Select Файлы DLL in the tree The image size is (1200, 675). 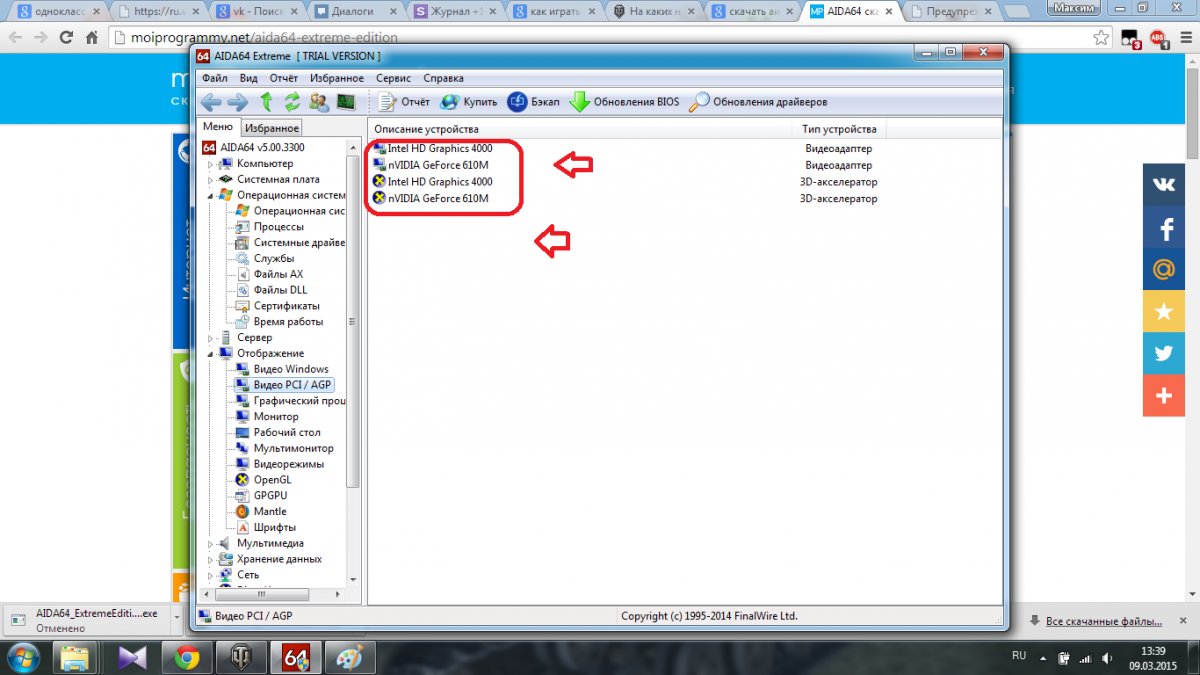[280, 290]
